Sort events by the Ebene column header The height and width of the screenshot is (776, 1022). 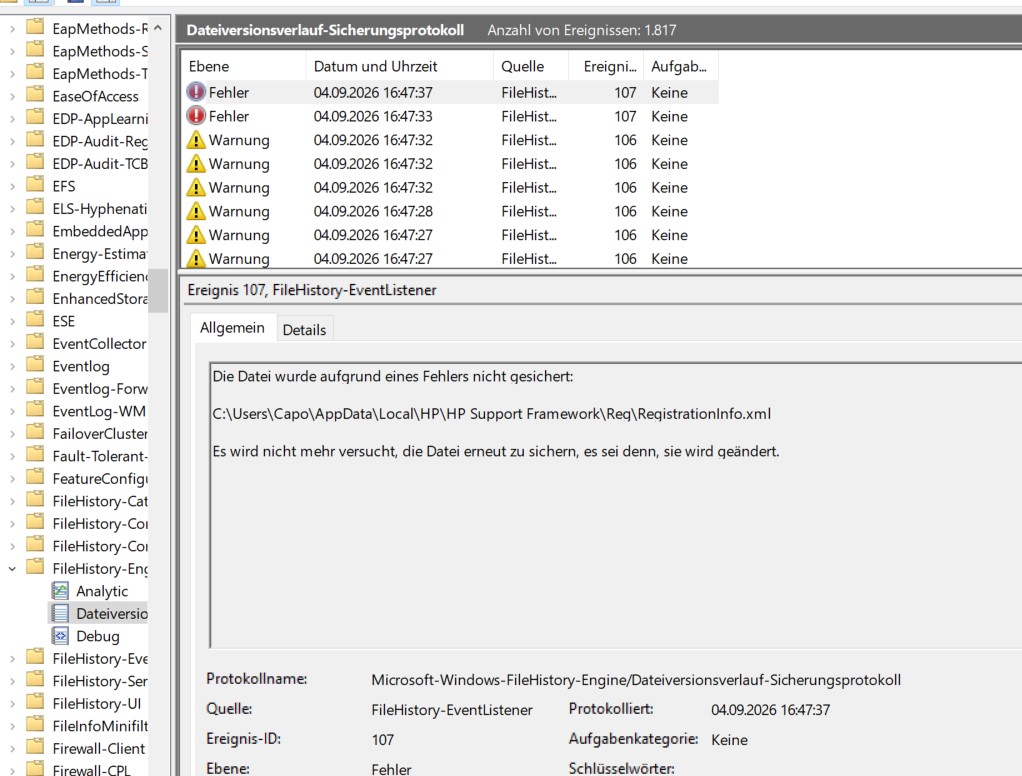[242, 66]
